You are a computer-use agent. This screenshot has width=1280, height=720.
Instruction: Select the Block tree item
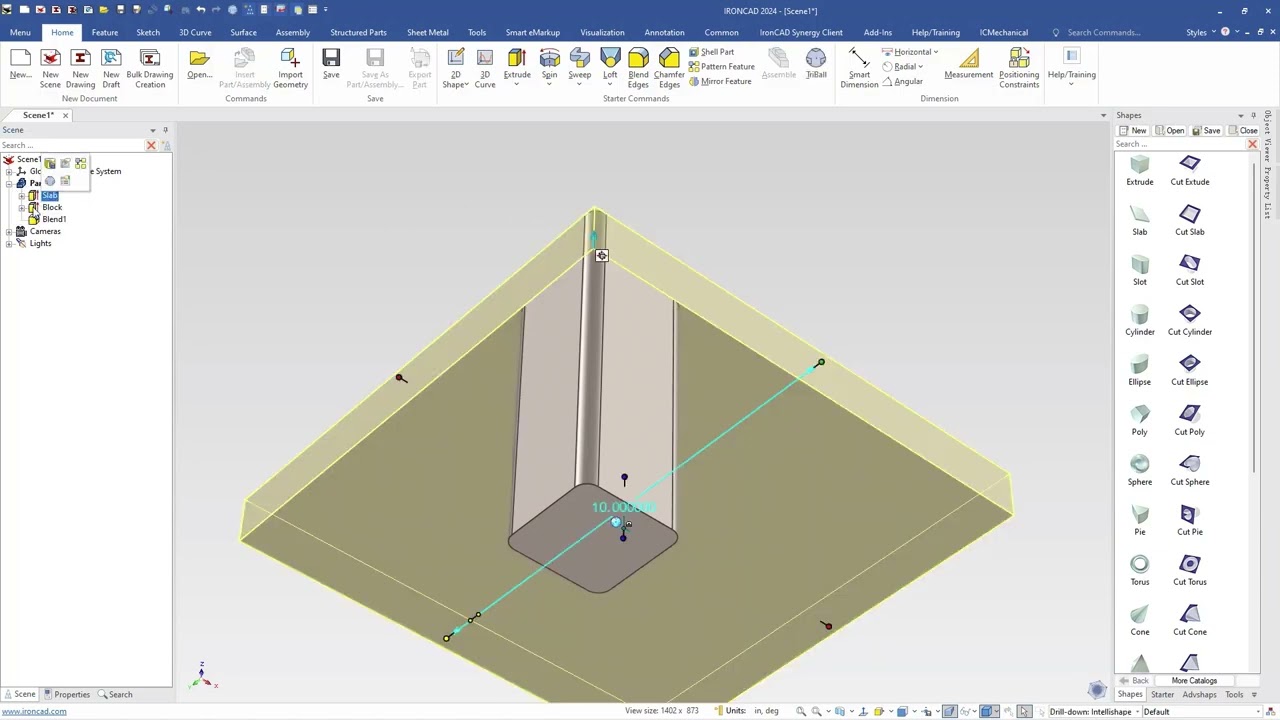point(52,208)
